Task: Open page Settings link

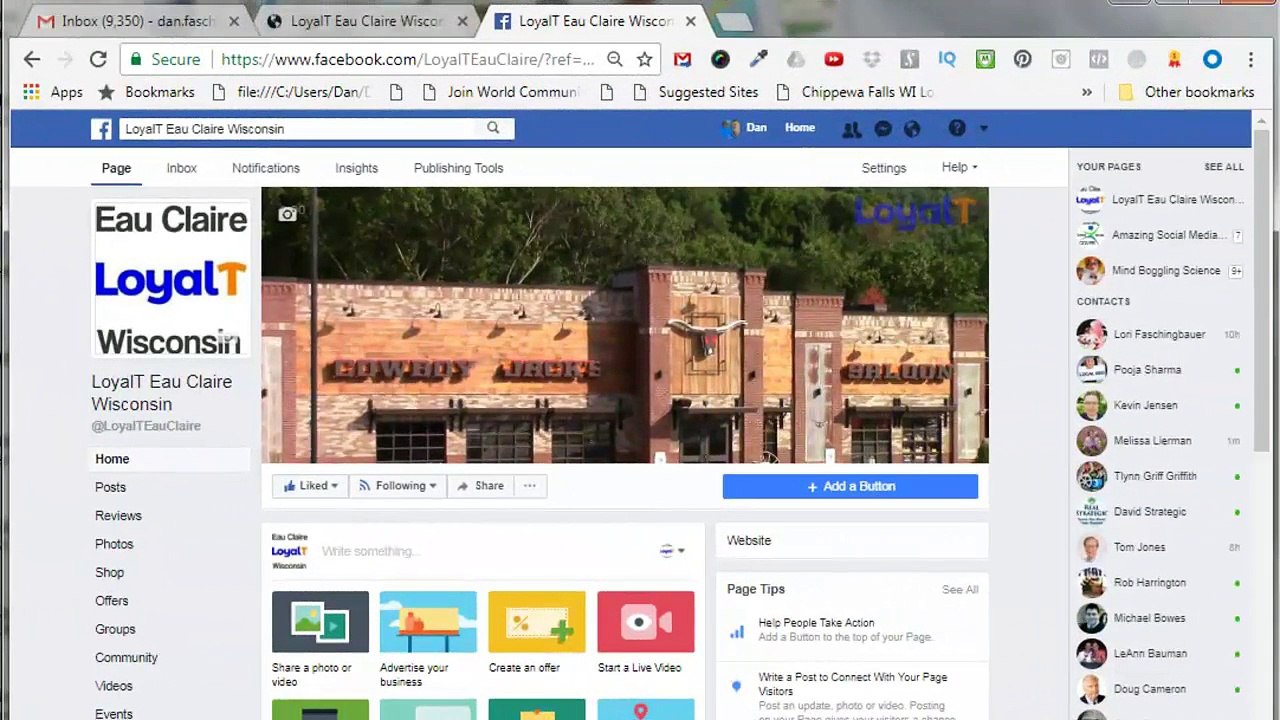Action: (x=884, y=168)
